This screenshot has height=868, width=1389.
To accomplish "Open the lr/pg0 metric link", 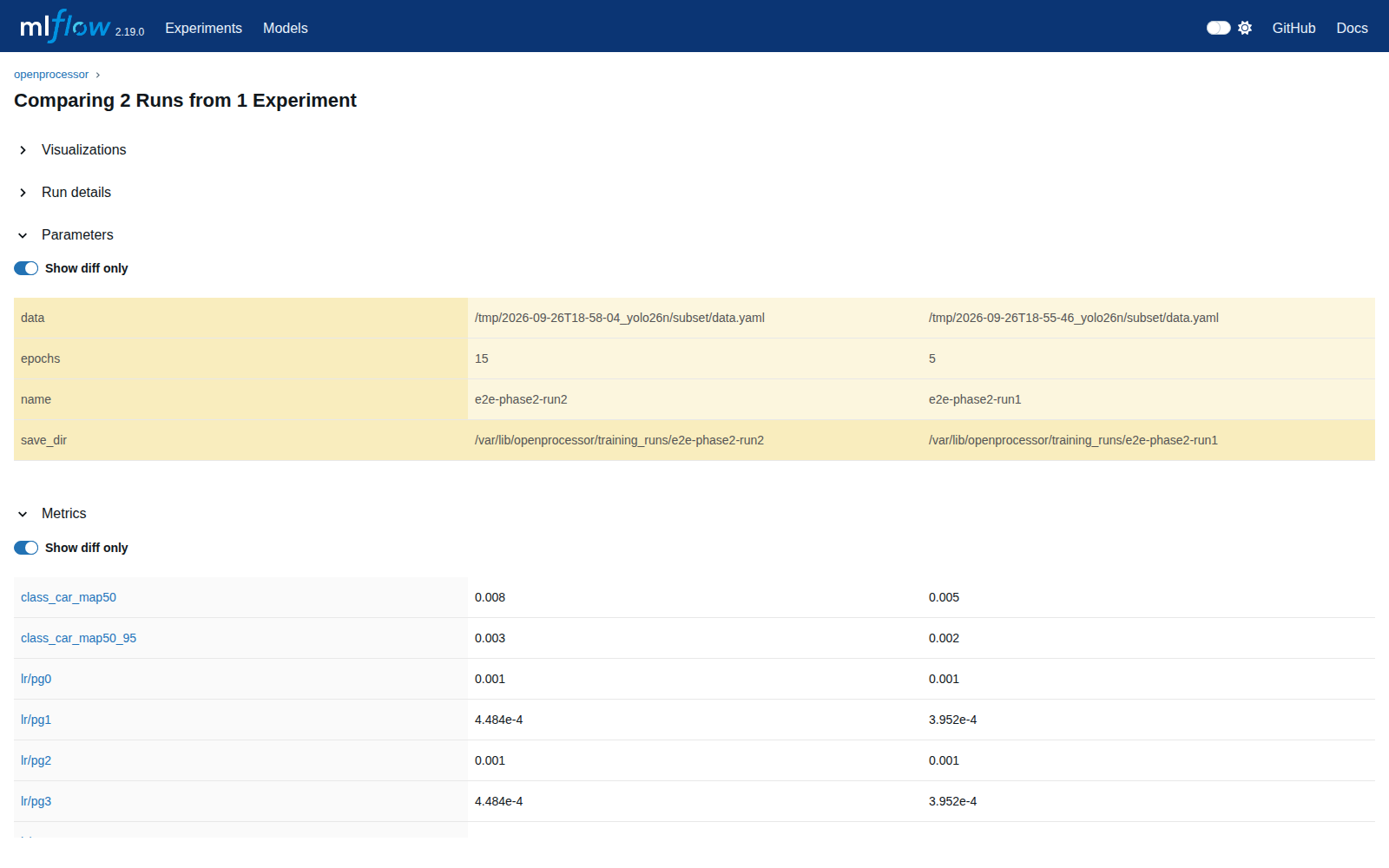I will point(36,679).
